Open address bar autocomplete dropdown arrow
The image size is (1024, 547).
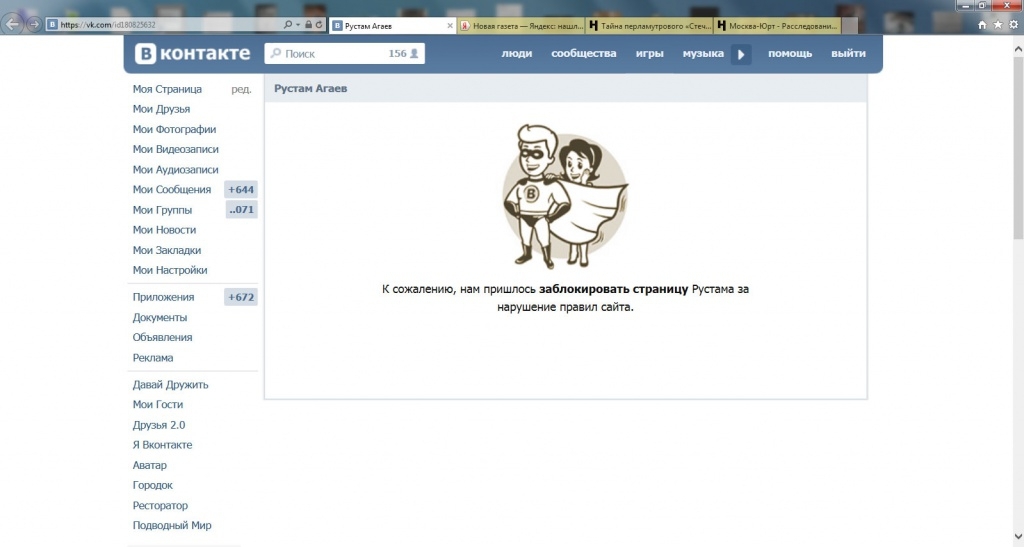pyautogui.click(x=298, y=25)
